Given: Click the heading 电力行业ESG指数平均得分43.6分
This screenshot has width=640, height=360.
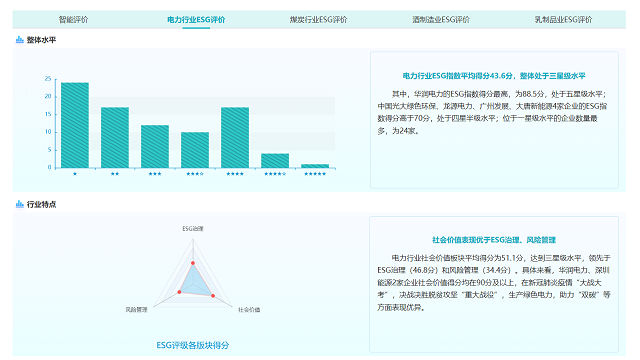Looking at the screenshot, I should 494,76.
